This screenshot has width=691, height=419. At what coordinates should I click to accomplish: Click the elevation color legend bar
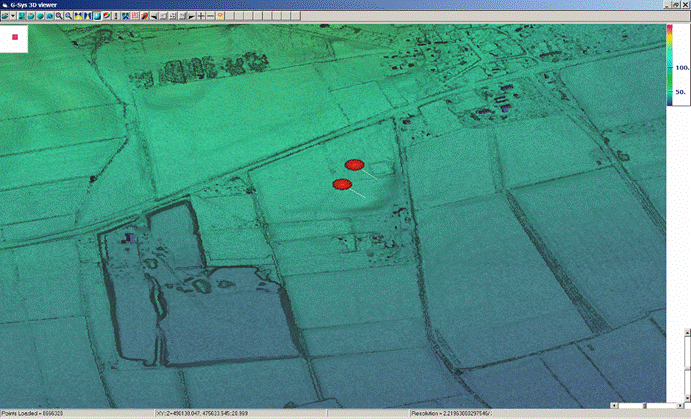click(669, 64)
